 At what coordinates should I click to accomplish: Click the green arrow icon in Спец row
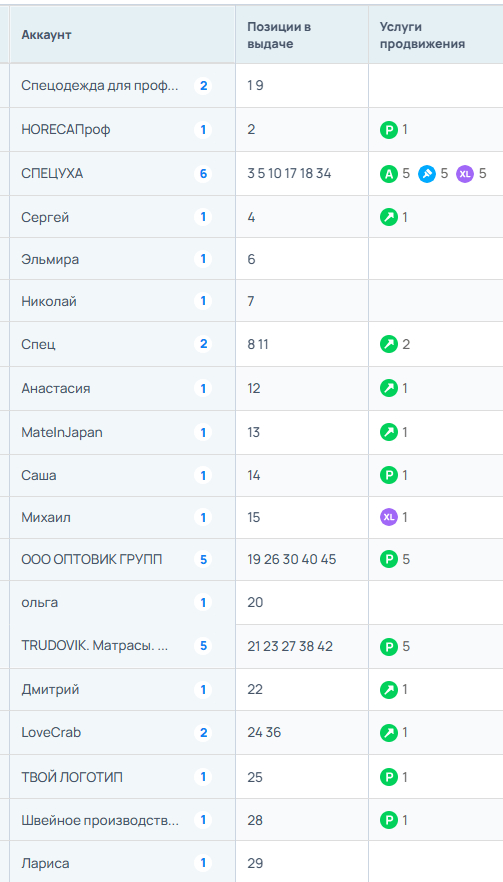pos(389,344)
